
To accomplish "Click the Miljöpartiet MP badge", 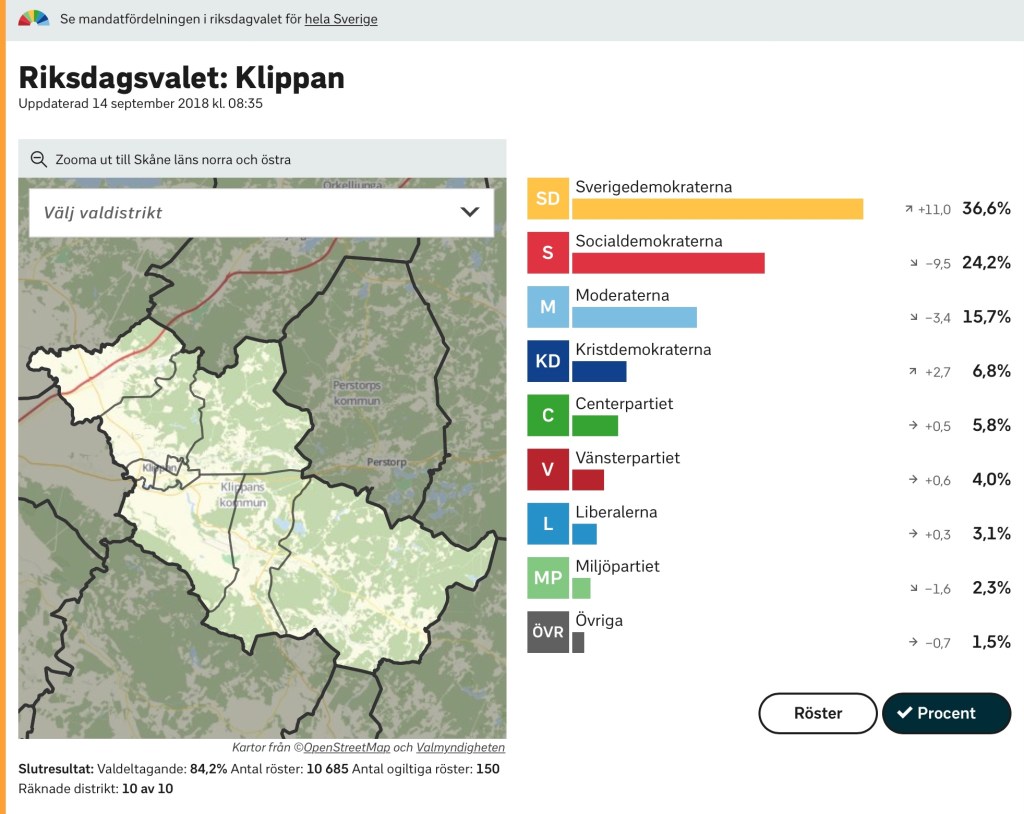I will [548, 578].
